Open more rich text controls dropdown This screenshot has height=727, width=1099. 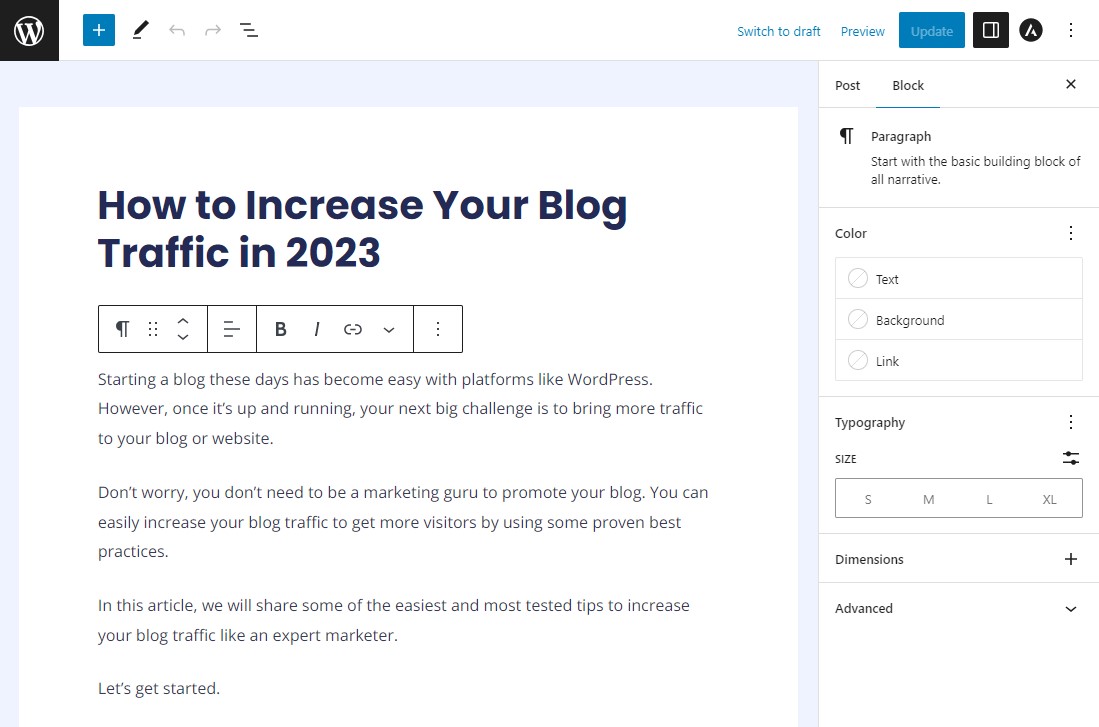pyautogui.click(x=389, y=329)
